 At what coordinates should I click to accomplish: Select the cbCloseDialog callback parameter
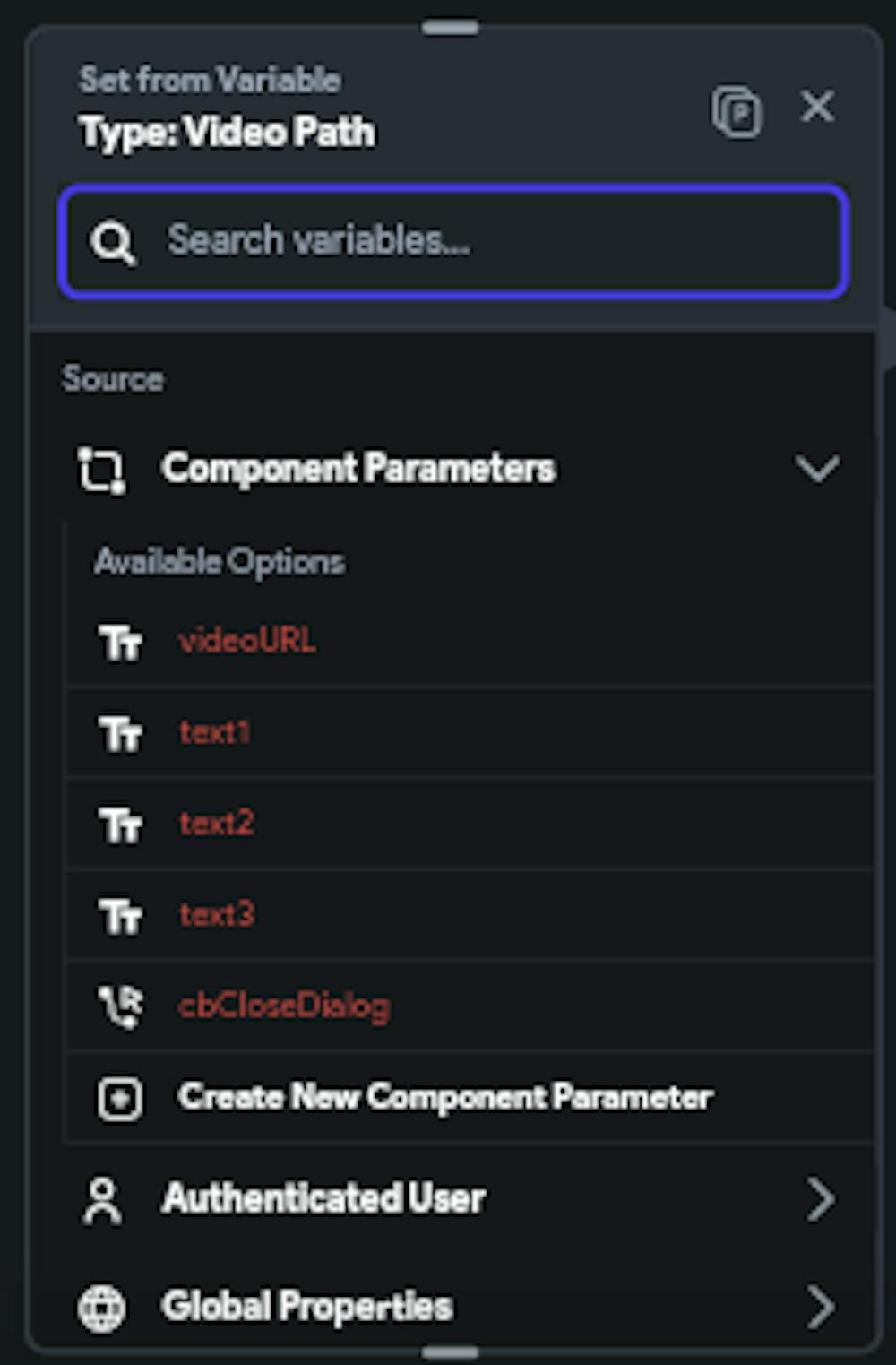point(470,1006)
